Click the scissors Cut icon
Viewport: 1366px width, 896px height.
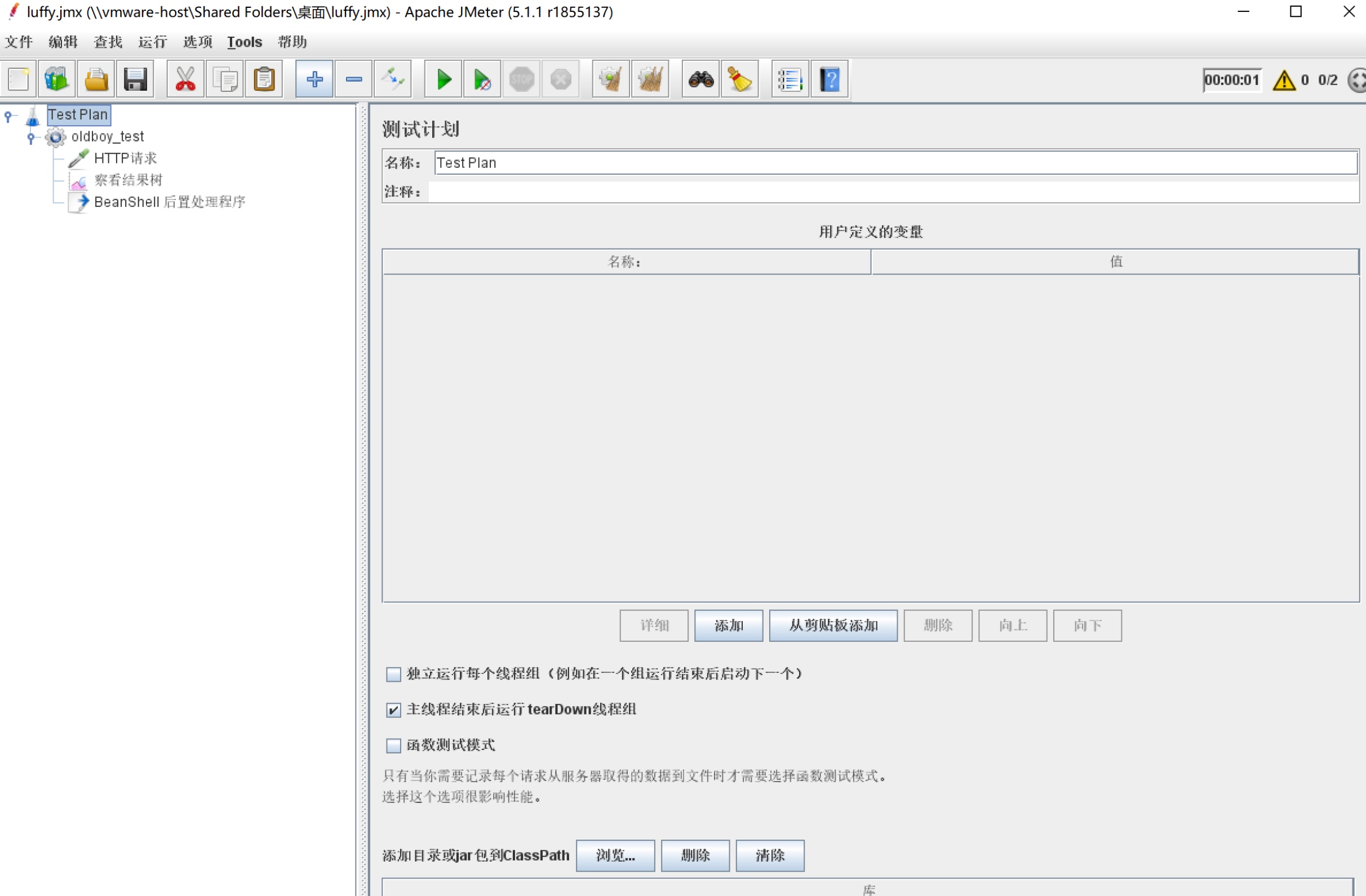pyautogui.click(x=185, y=79)
